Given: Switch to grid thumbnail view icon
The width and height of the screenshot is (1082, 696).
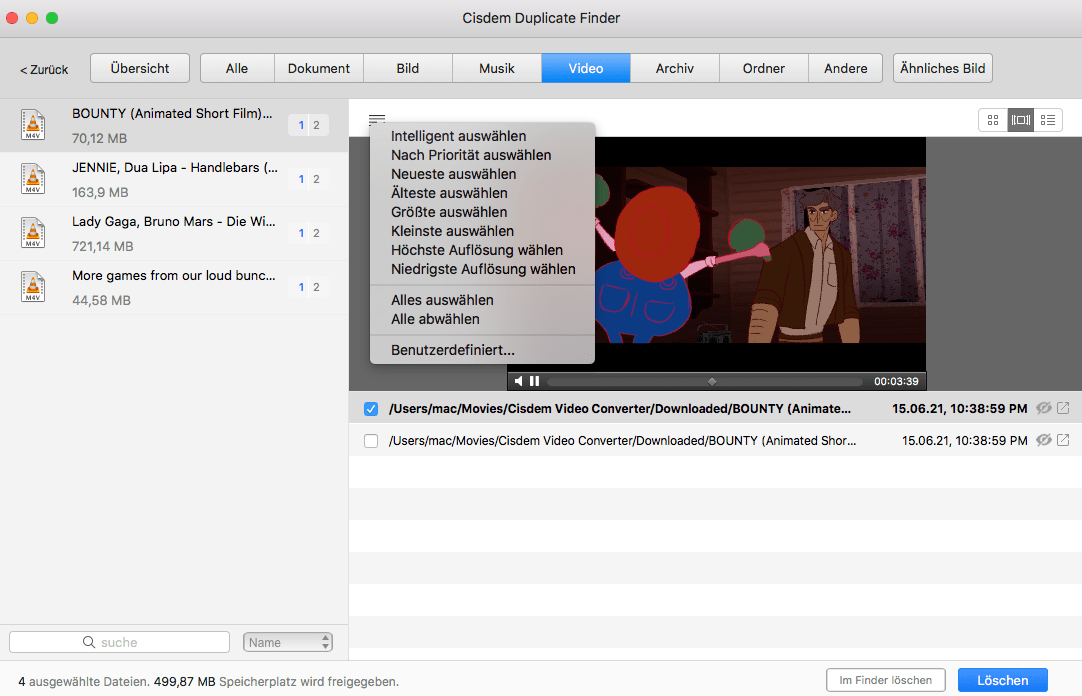Looking at the screenshot, I should 993,120.
